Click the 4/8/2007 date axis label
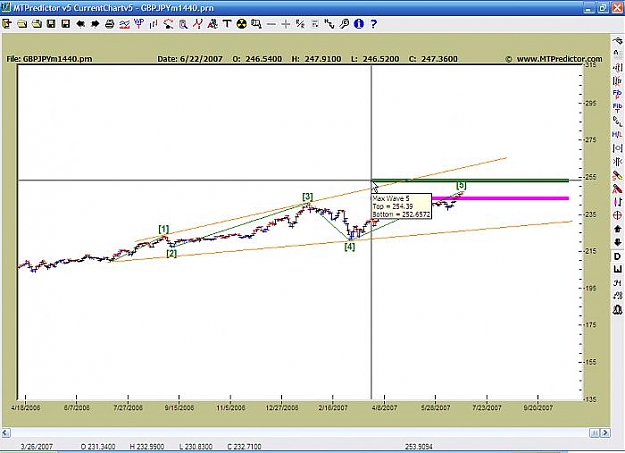 (384, 408)
